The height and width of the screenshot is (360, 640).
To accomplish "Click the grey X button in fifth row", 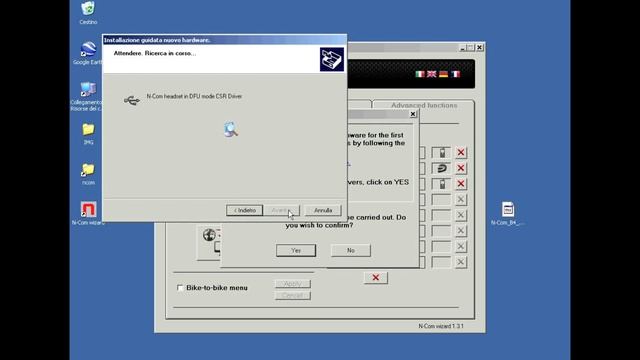I will click(461, 215).
